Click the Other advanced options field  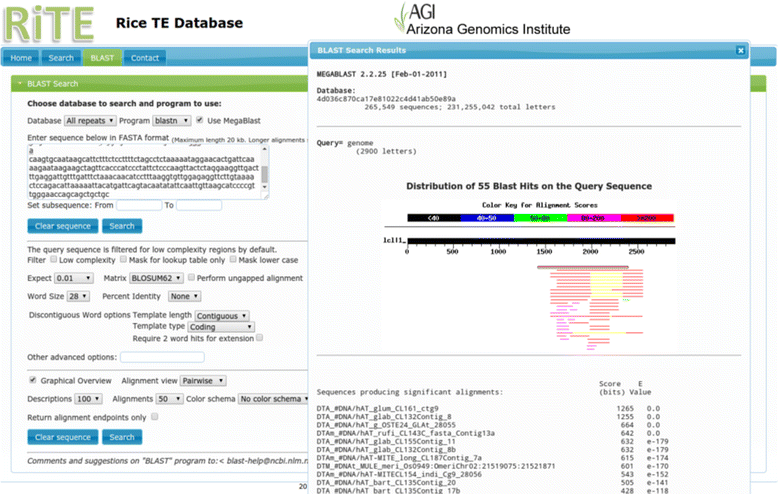tap(161, 357)
